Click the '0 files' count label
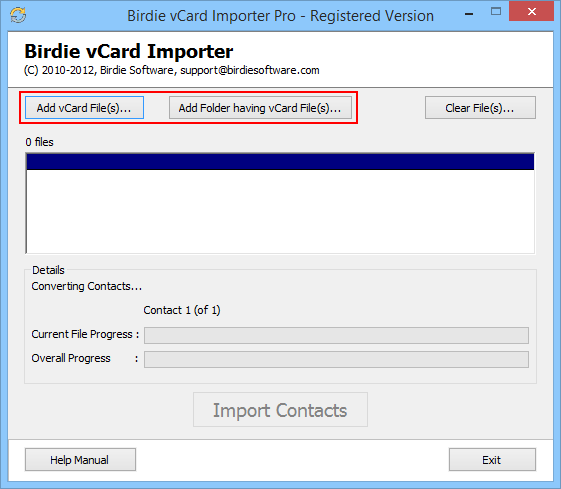Screen dimensions: 561x489 tap(39, 142)
